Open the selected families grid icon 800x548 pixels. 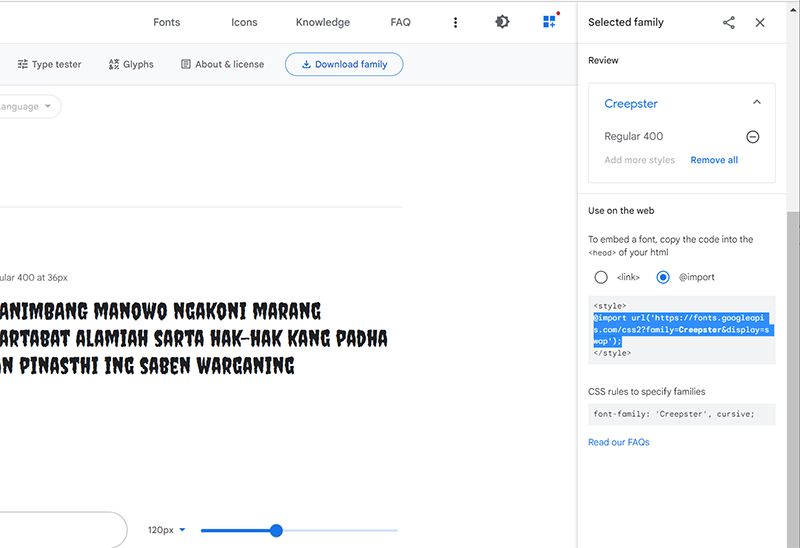tap(549, 22)
